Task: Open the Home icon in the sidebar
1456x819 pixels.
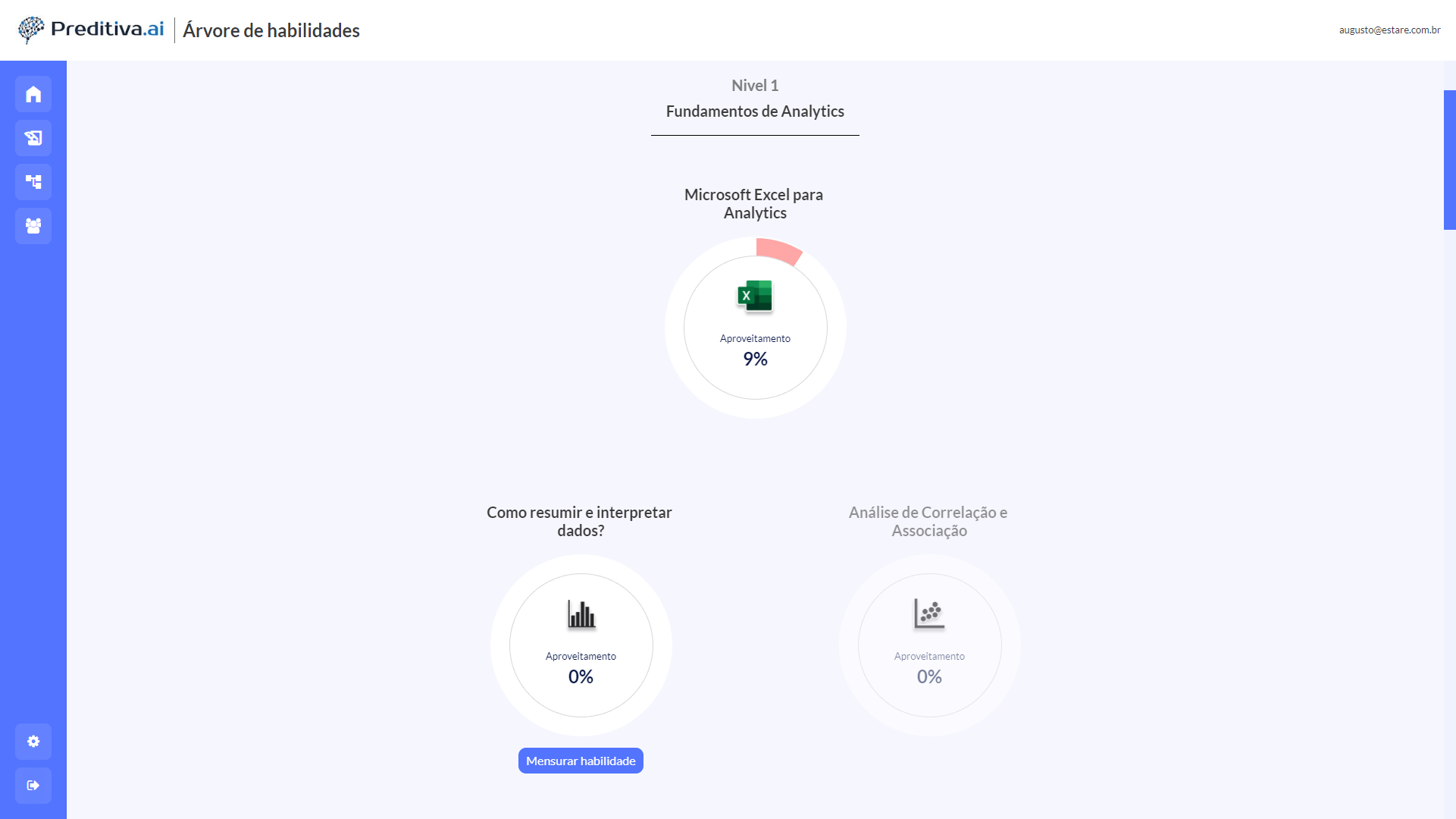Action: (x=33, y=94)
